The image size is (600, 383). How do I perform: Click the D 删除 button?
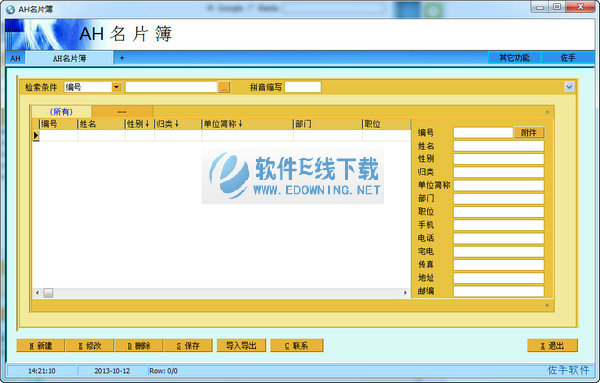point(139,346)
